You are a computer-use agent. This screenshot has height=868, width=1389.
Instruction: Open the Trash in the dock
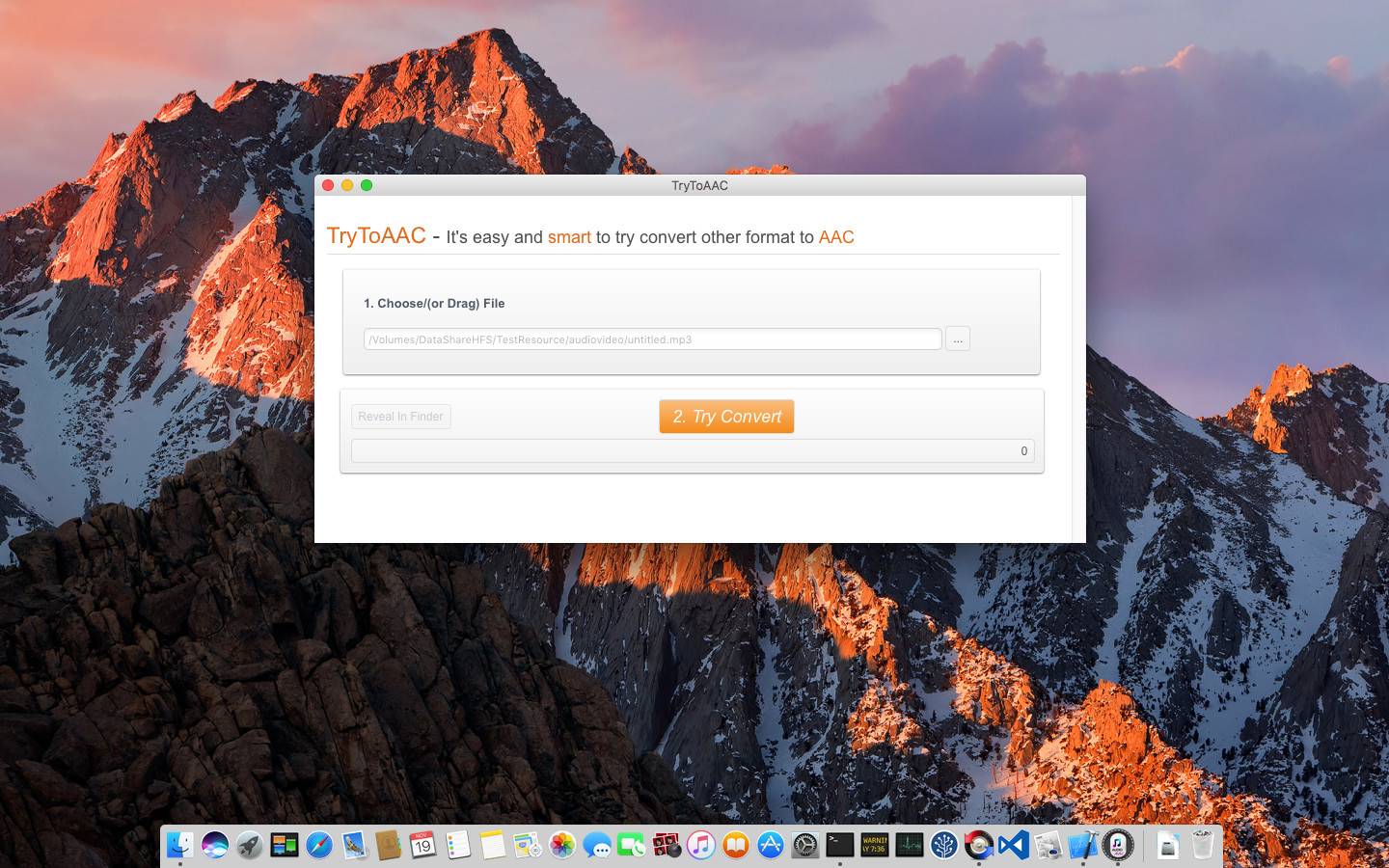click(x=1202, y=846)
